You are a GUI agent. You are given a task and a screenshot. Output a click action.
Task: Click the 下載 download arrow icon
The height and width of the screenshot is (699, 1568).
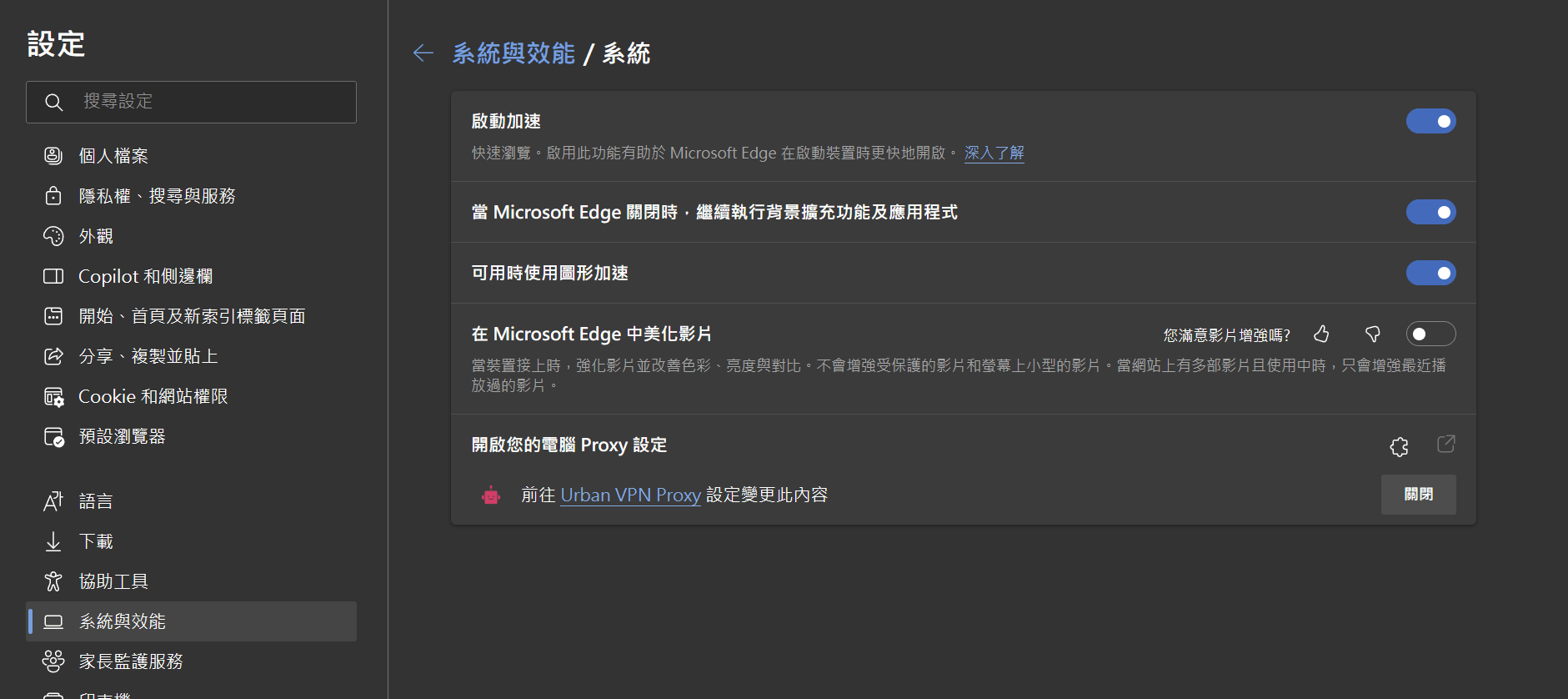click(53, 541)
